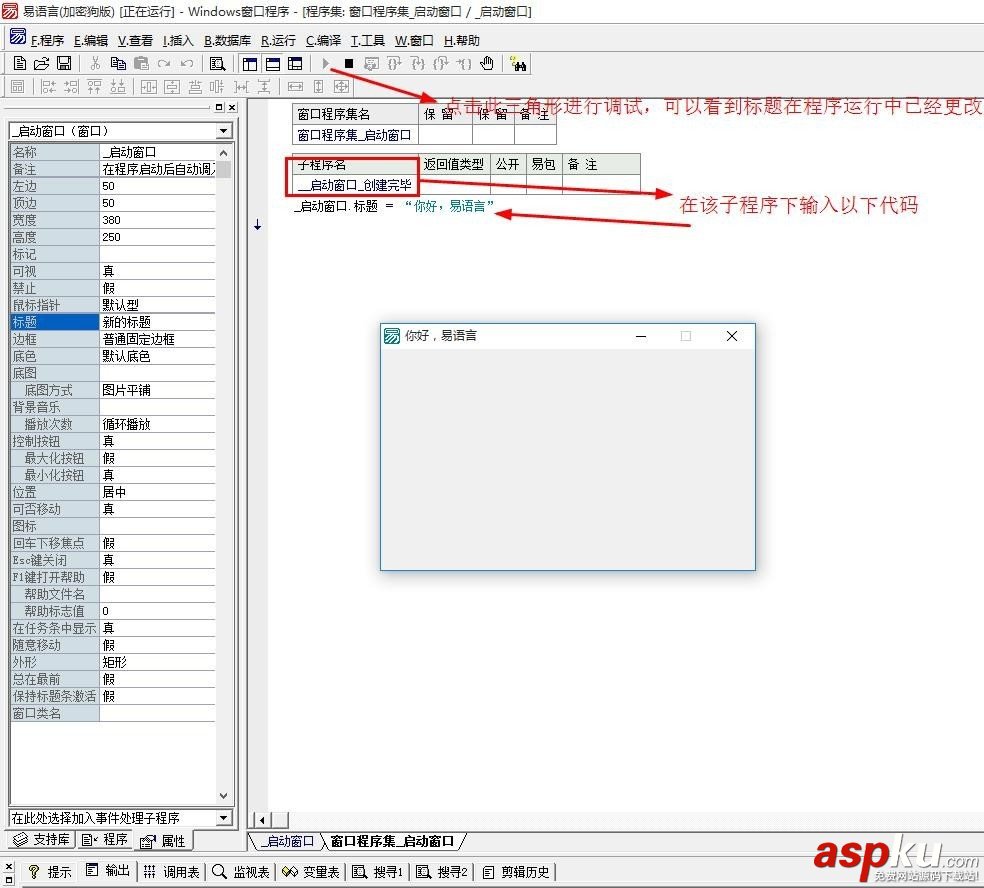Screen dimensions: 984x888
Task: Switch to the 支持库 panel tab
Action: (43, 840)
